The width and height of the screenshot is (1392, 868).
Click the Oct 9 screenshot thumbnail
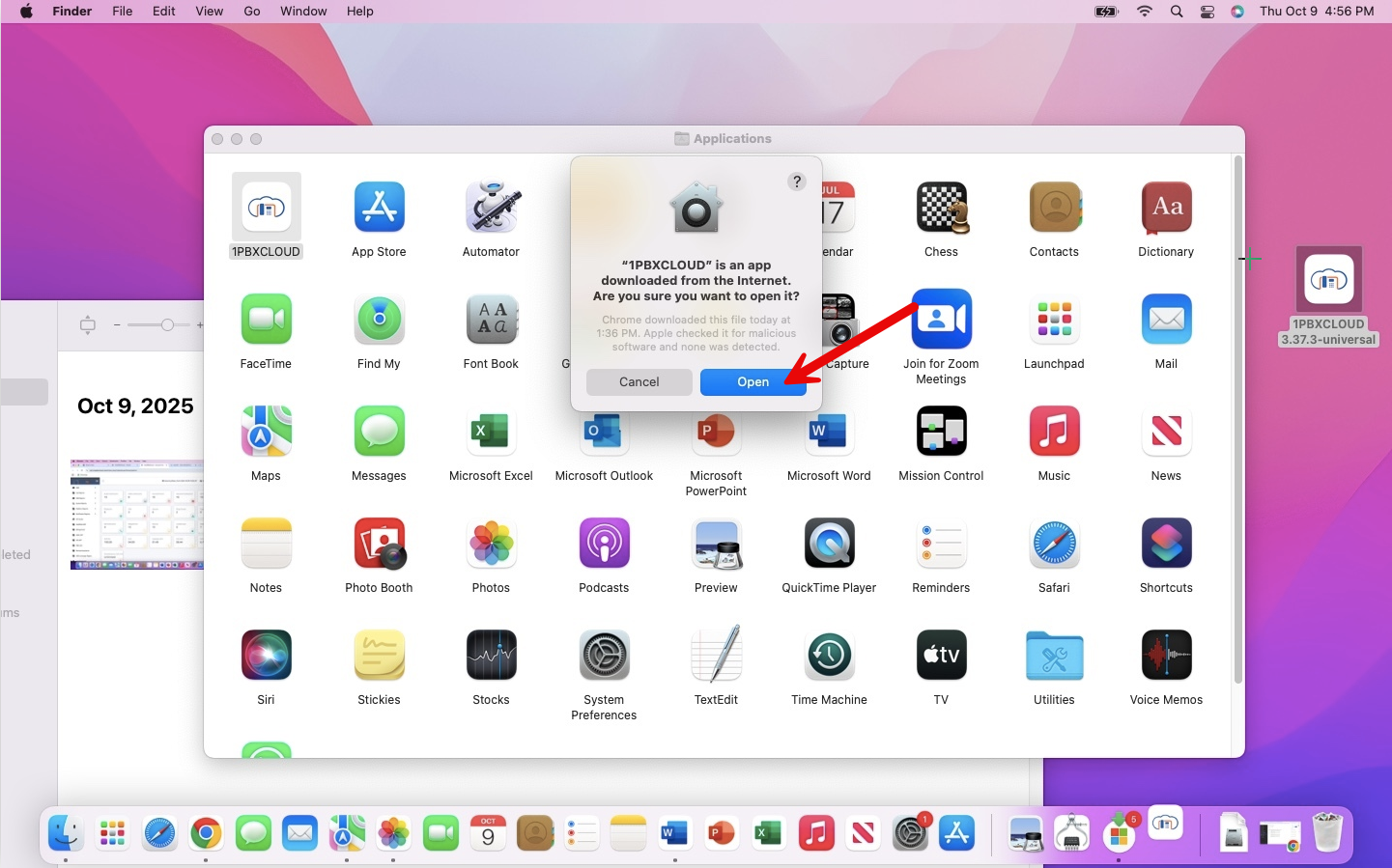point(137,515)
